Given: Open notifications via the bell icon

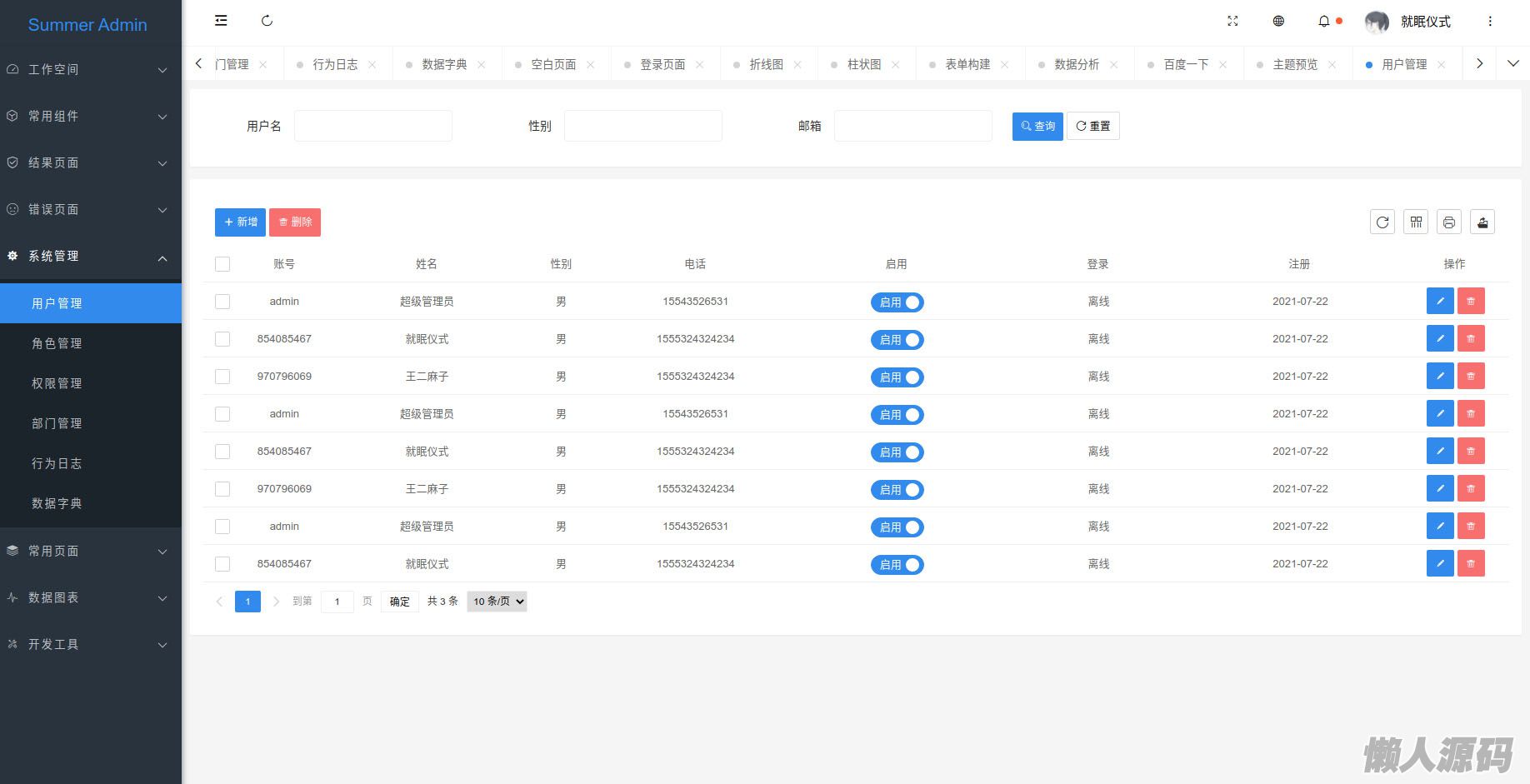Looking at the screenshot, I should [x=1323, y=22].
